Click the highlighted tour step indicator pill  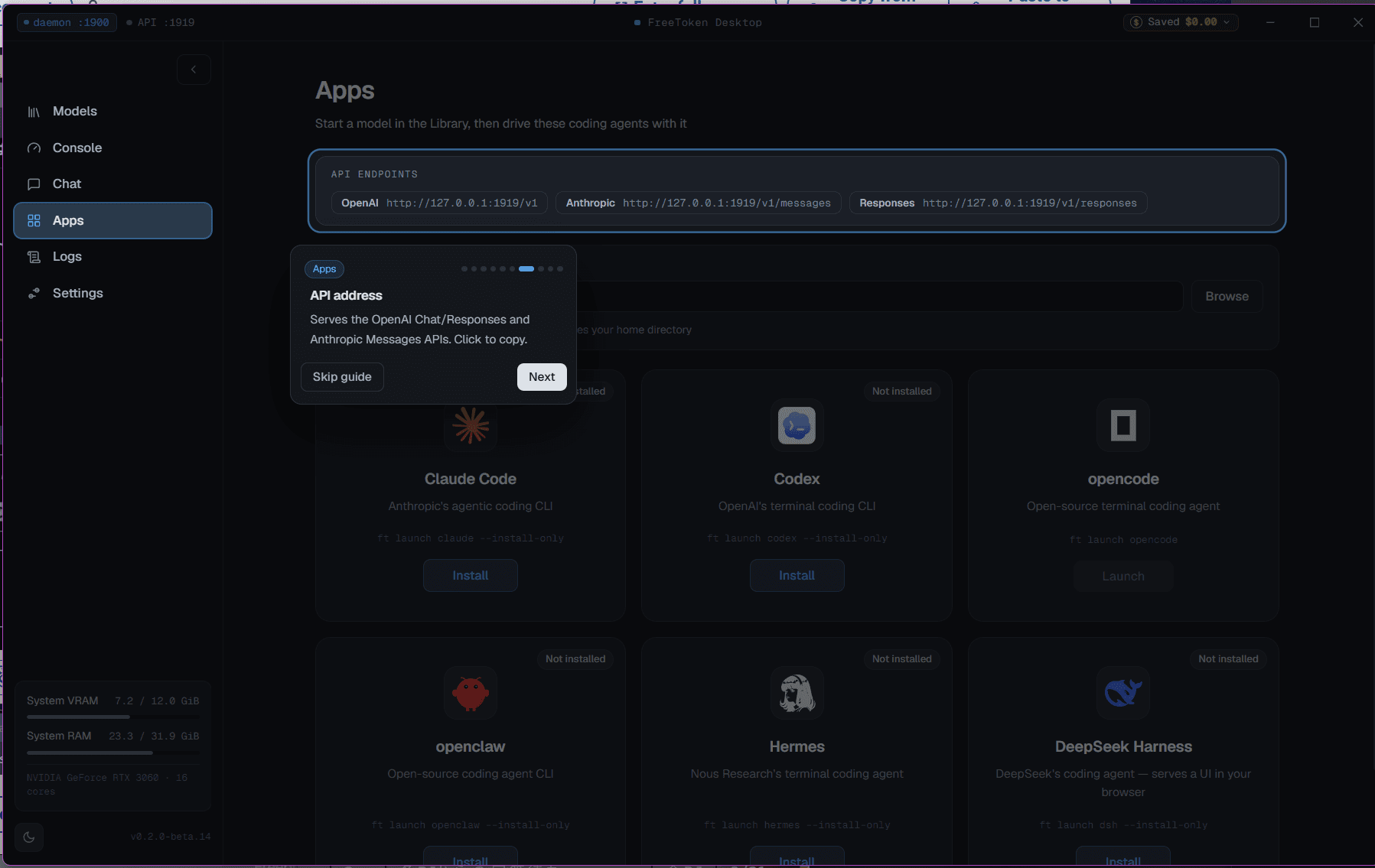[526, 269]
